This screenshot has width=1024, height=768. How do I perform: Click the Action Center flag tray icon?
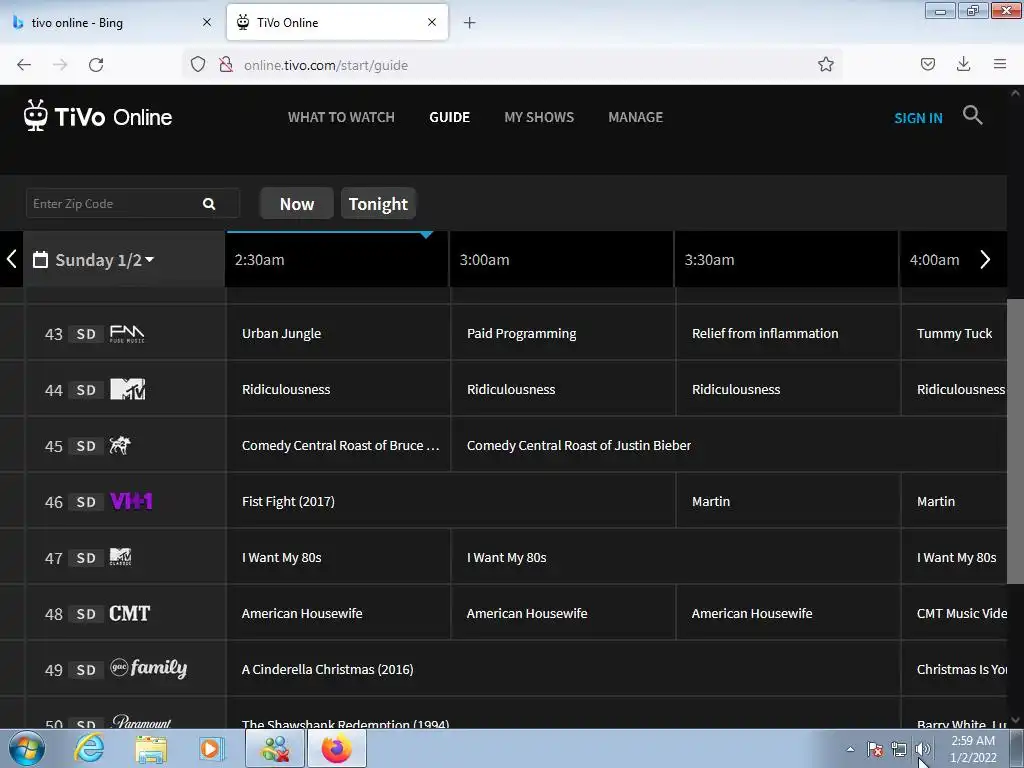874,749
